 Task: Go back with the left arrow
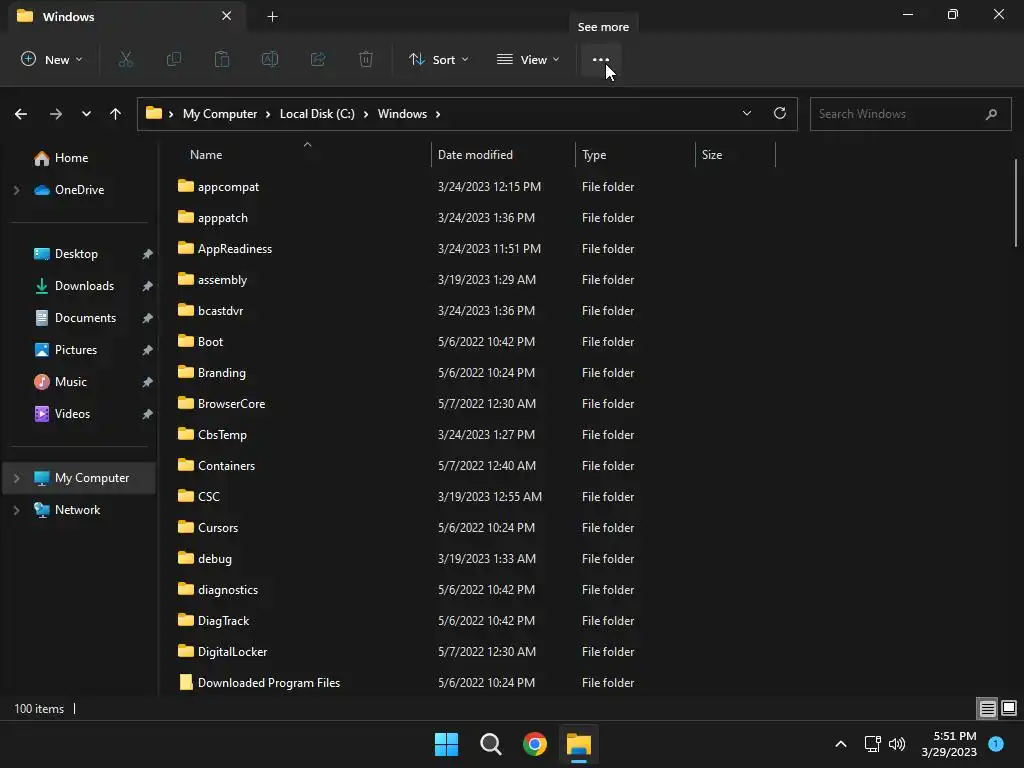21,114
